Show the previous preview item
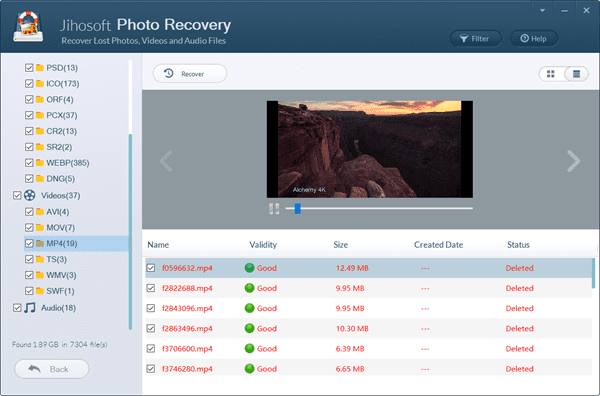 pos(166,161)
